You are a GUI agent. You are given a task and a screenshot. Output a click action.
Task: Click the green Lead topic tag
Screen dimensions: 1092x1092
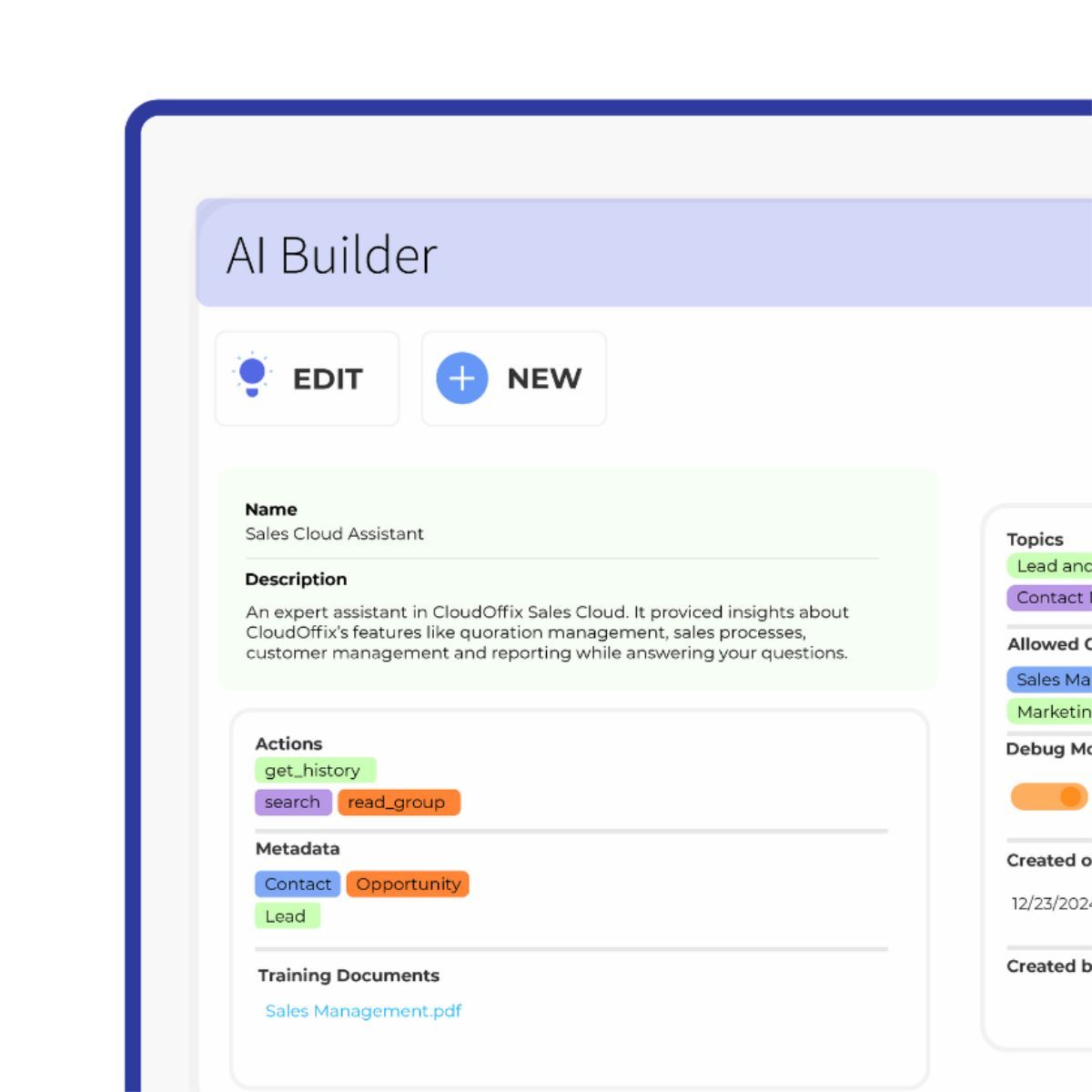(x=1051, y=566)
